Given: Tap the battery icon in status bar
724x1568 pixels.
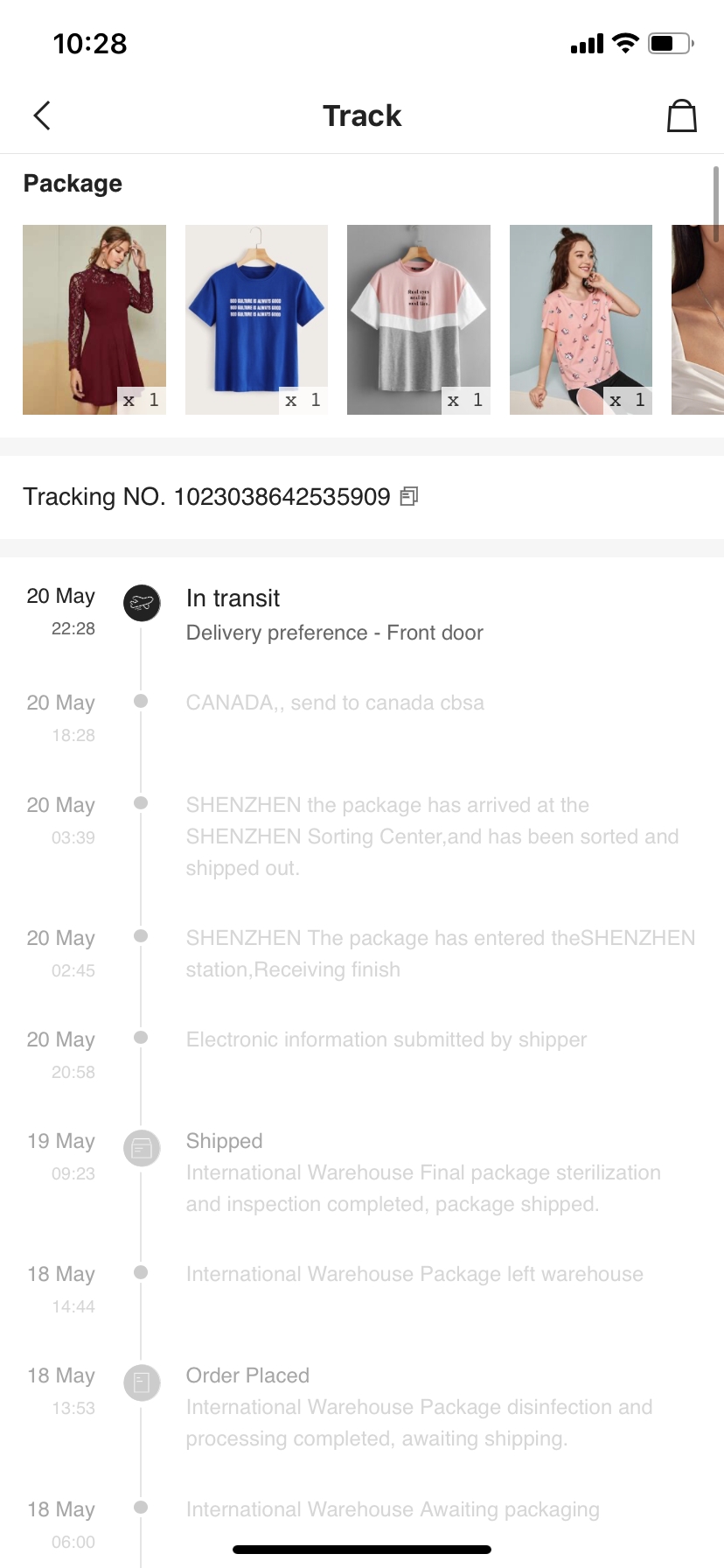Looking at the screenshot, I should (670, 43).
